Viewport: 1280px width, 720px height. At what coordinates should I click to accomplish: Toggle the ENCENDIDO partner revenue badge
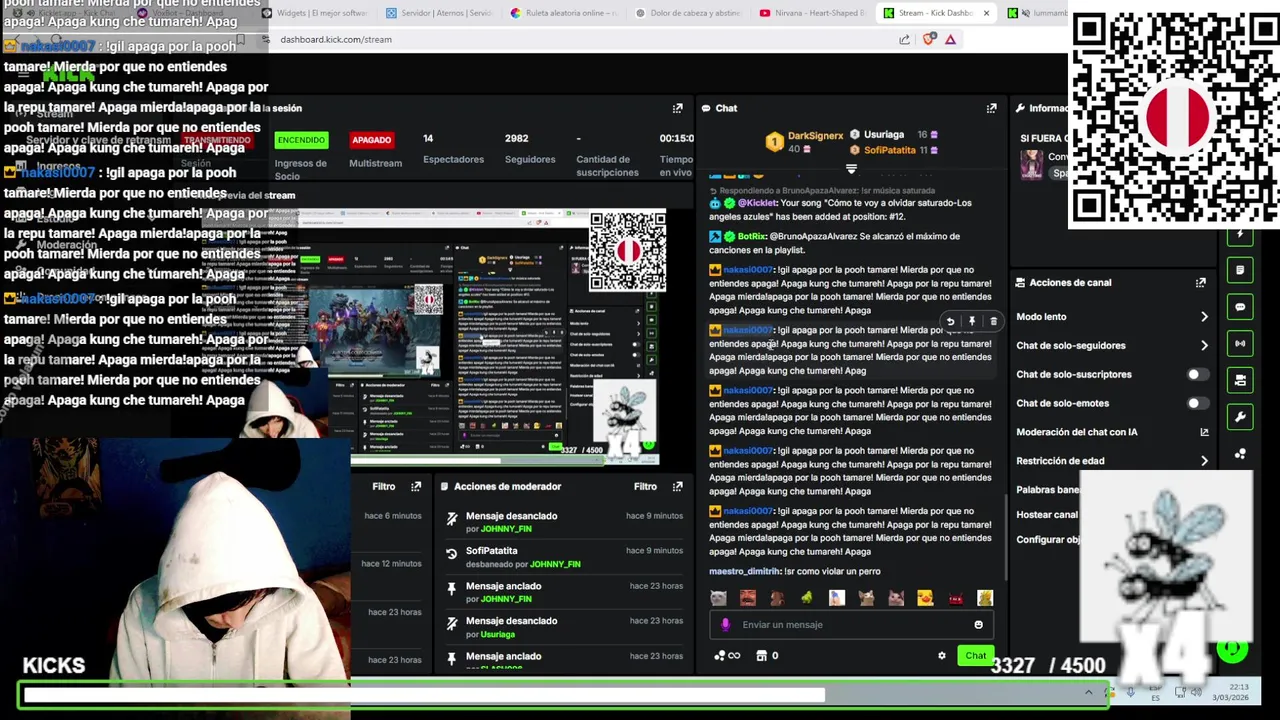click(301, 140)
